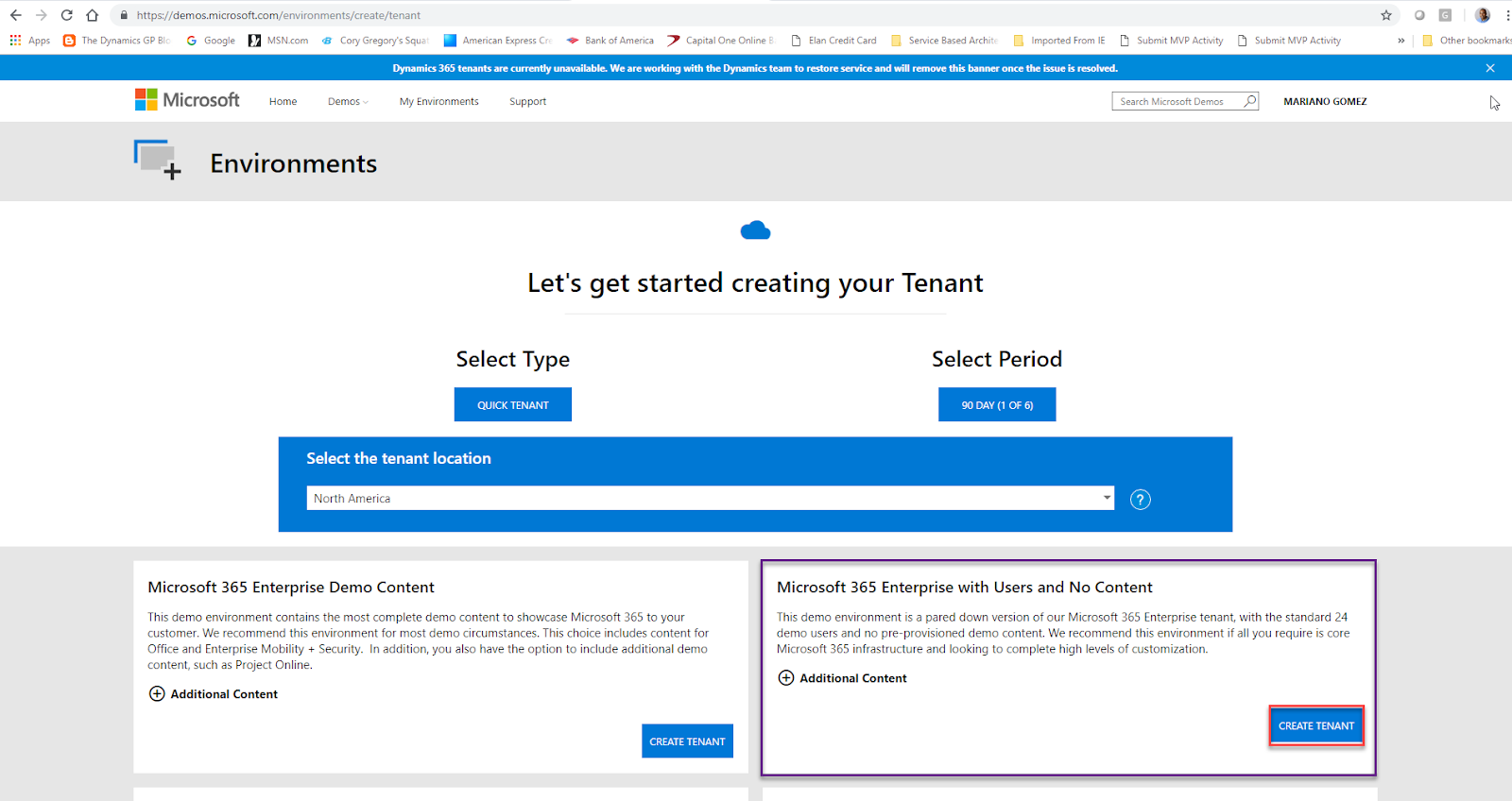Open American Express bookmark
1512x801 pixels.
pos(498,41)
